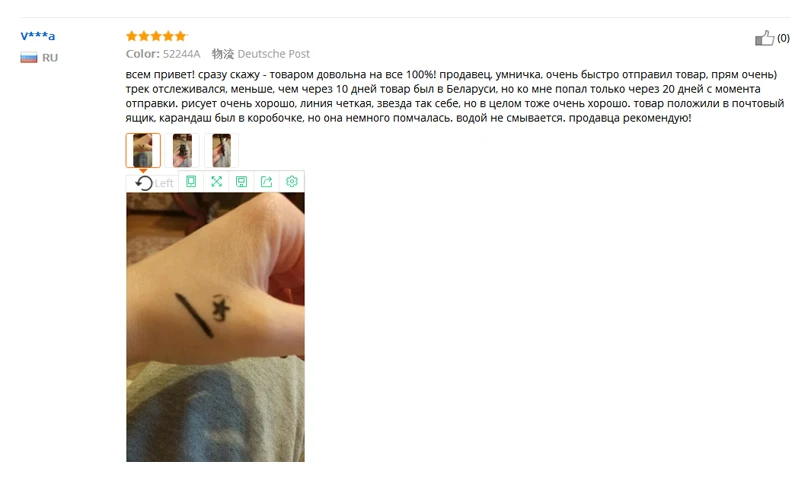
Task: Expand photo with the fullscreen arrows icon
Action: [216, 182]
